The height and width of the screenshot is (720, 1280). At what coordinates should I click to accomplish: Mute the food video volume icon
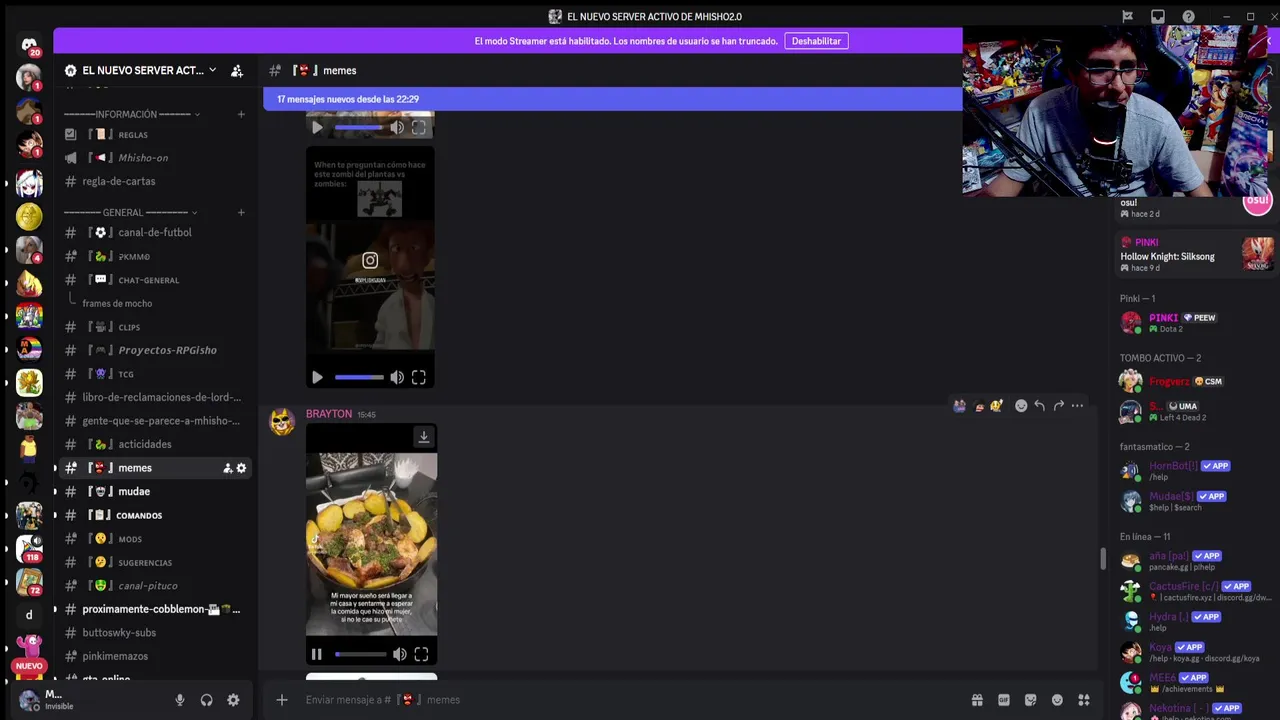[399, 654]
